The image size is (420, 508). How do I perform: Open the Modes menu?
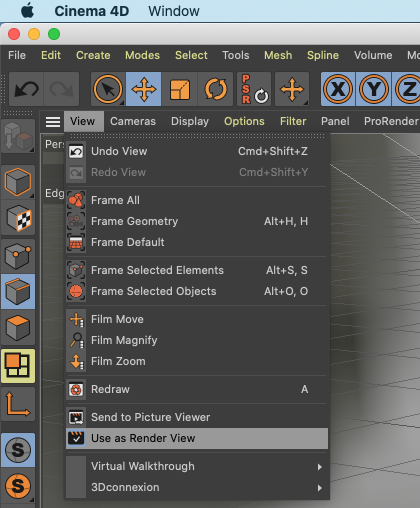[142, 55]
